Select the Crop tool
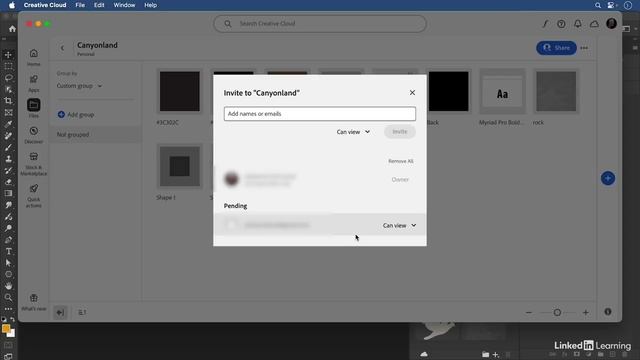Screen dimensions: 640x360 (x=8, y=101)
